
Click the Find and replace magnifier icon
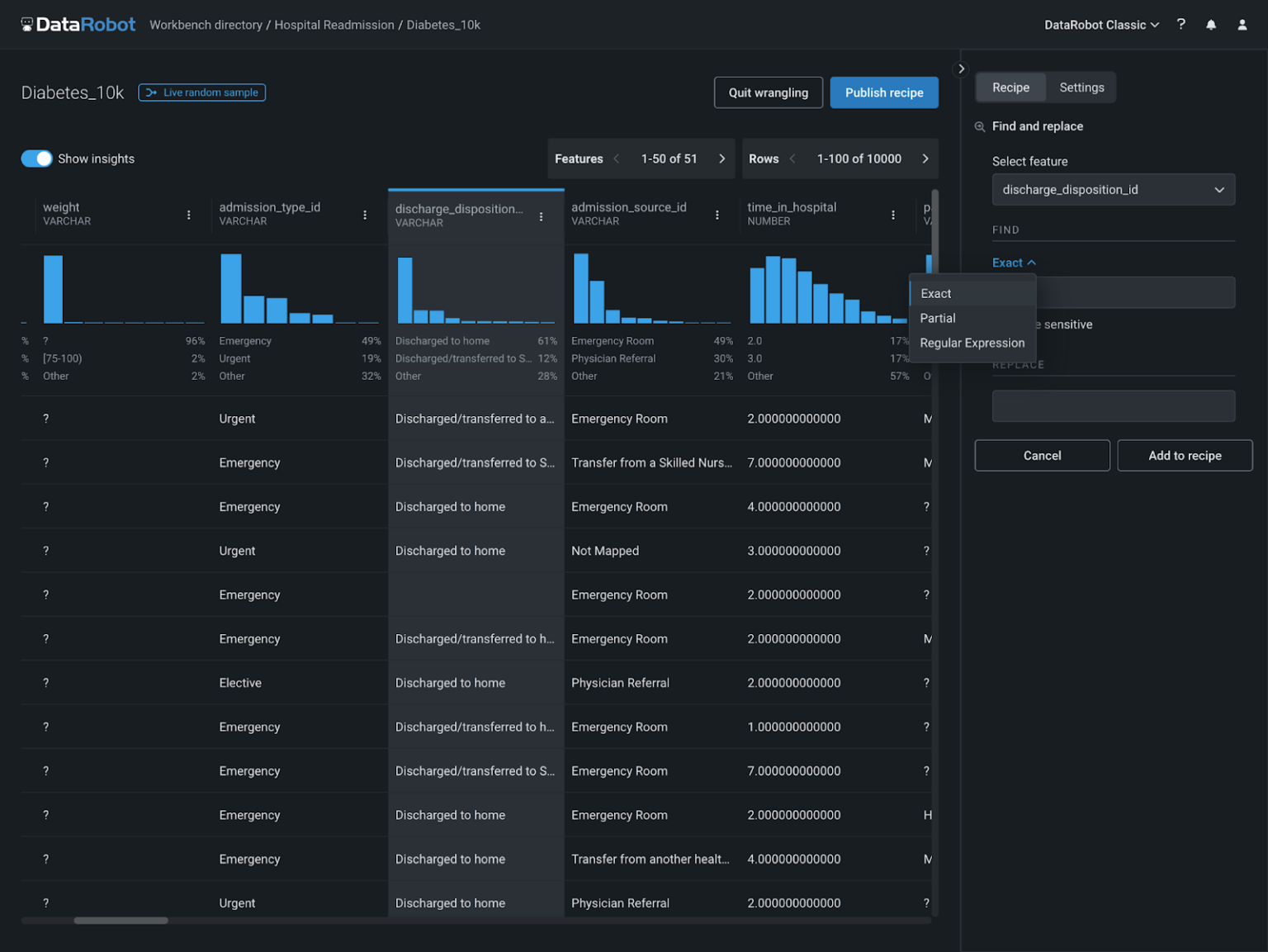(x=980, y=126)
